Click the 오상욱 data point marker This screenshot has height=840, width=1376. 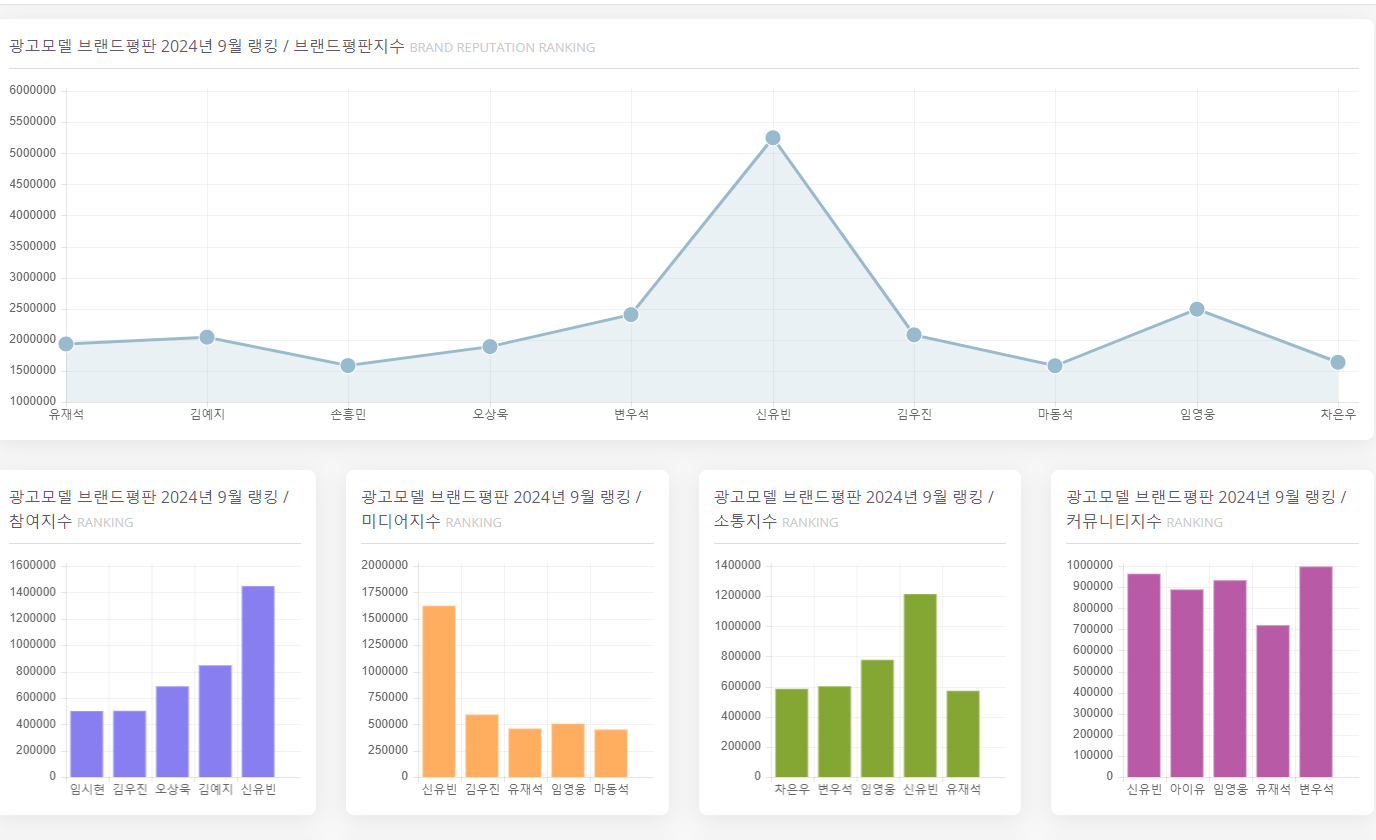click(x=490, y=347)
